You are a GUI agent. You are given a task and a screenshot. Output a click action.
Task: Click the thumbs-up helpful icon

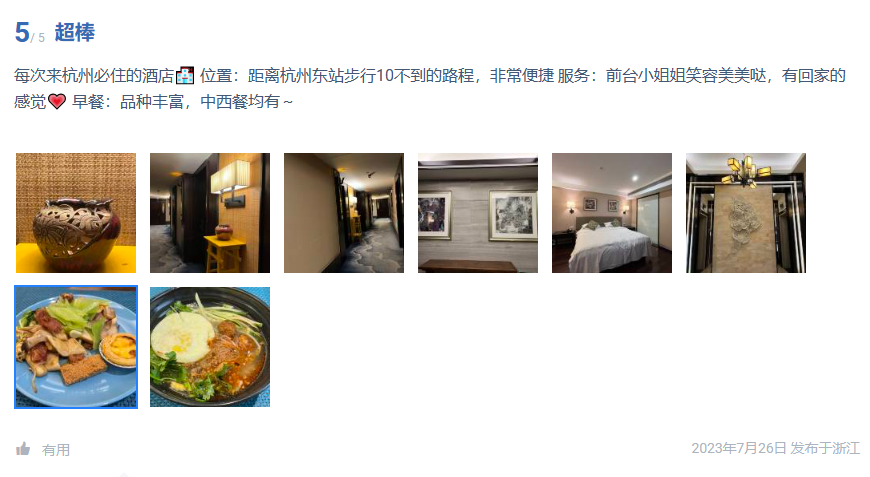coord(23,449)
